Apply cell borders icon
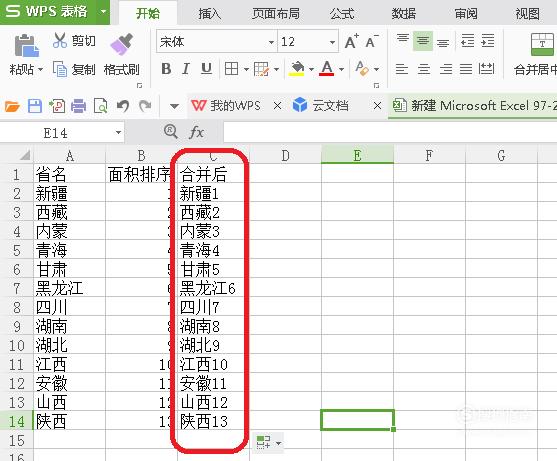Screen dimensions: 557x461 (231, 69)
